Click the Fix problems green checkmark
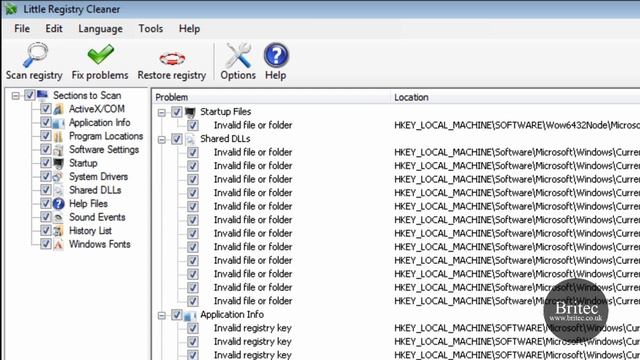 click(x=100, y=54)
